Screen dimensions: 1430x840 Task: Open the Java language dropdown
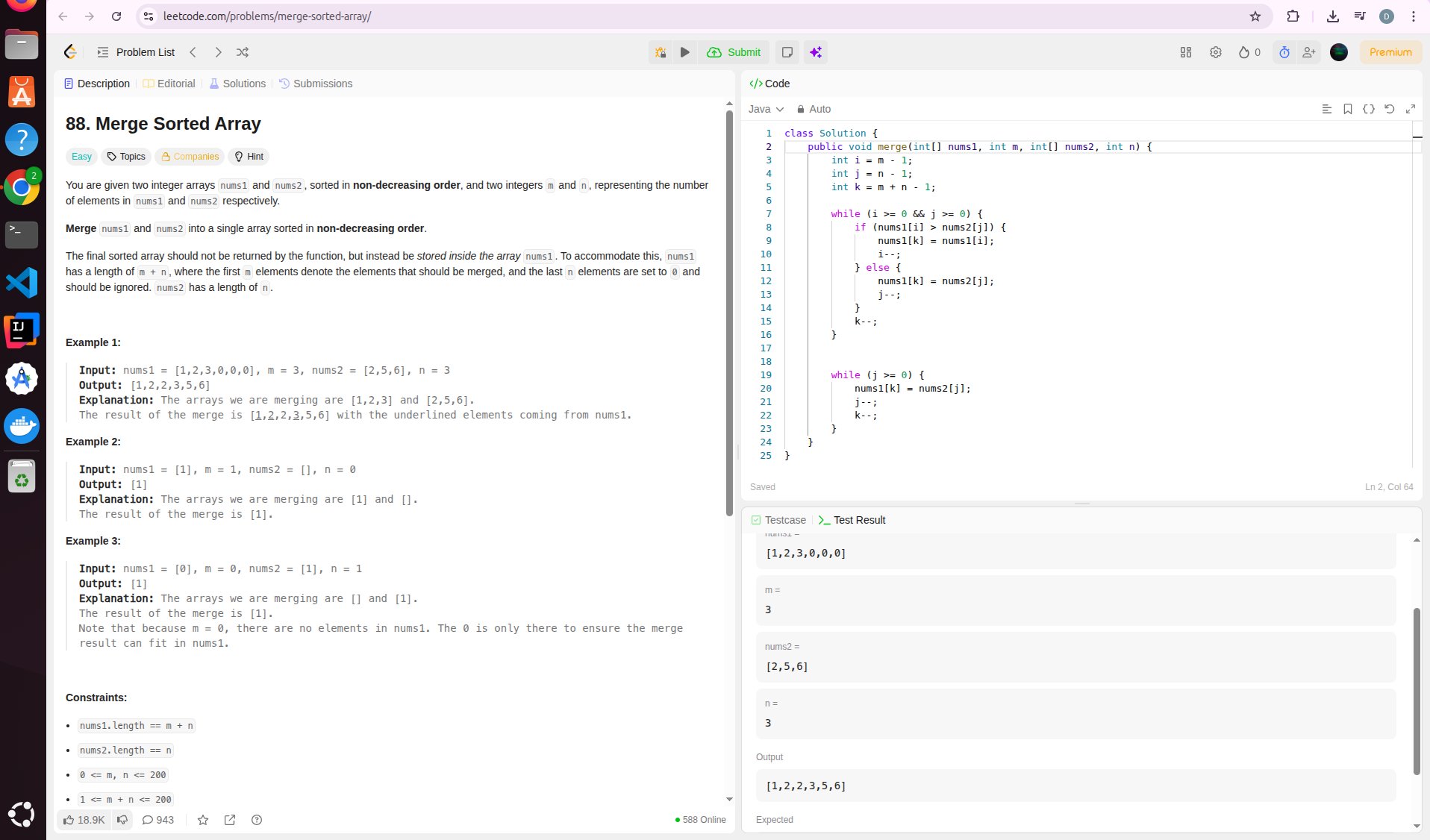766,109
